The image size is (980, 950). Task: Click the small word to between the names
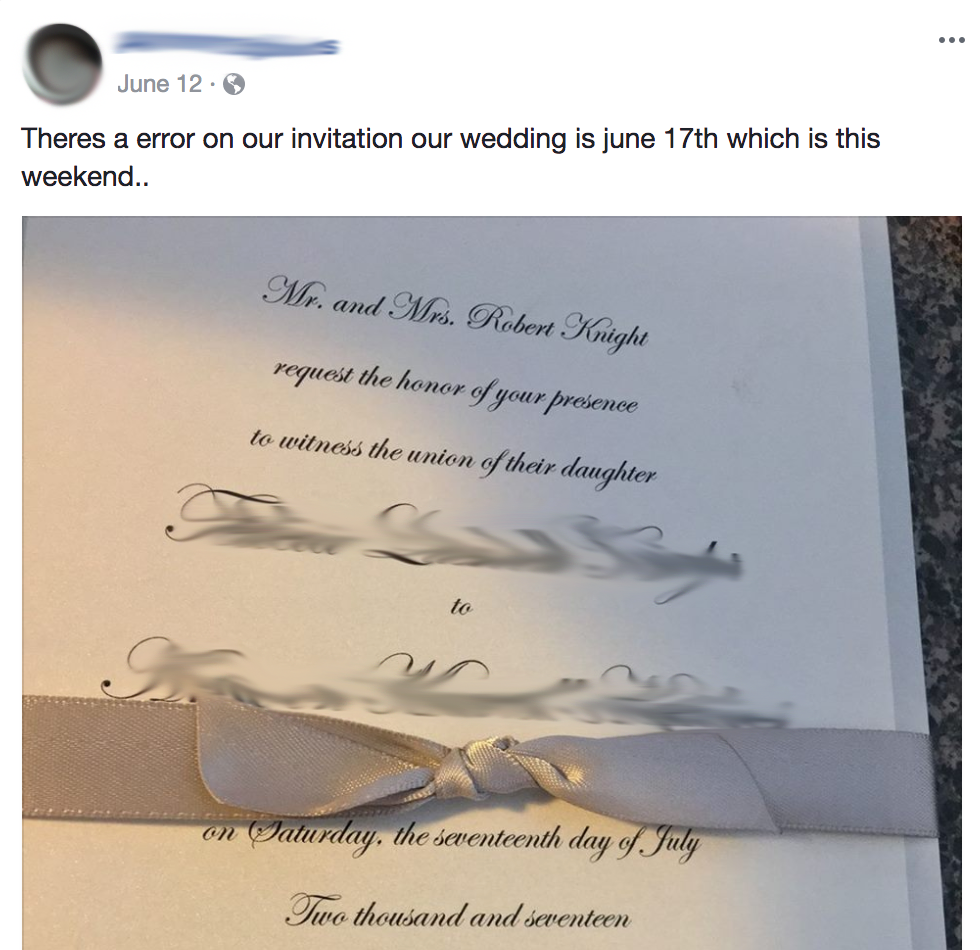[x=461, y=606]
